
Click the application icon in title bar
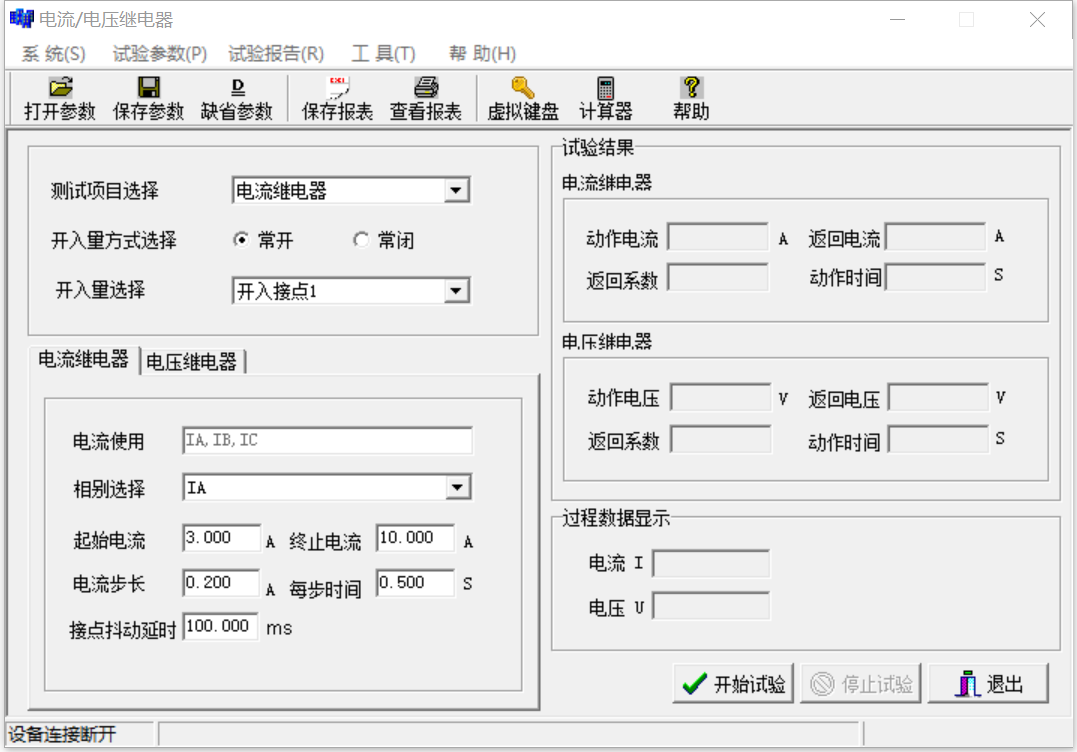point(21,16)
